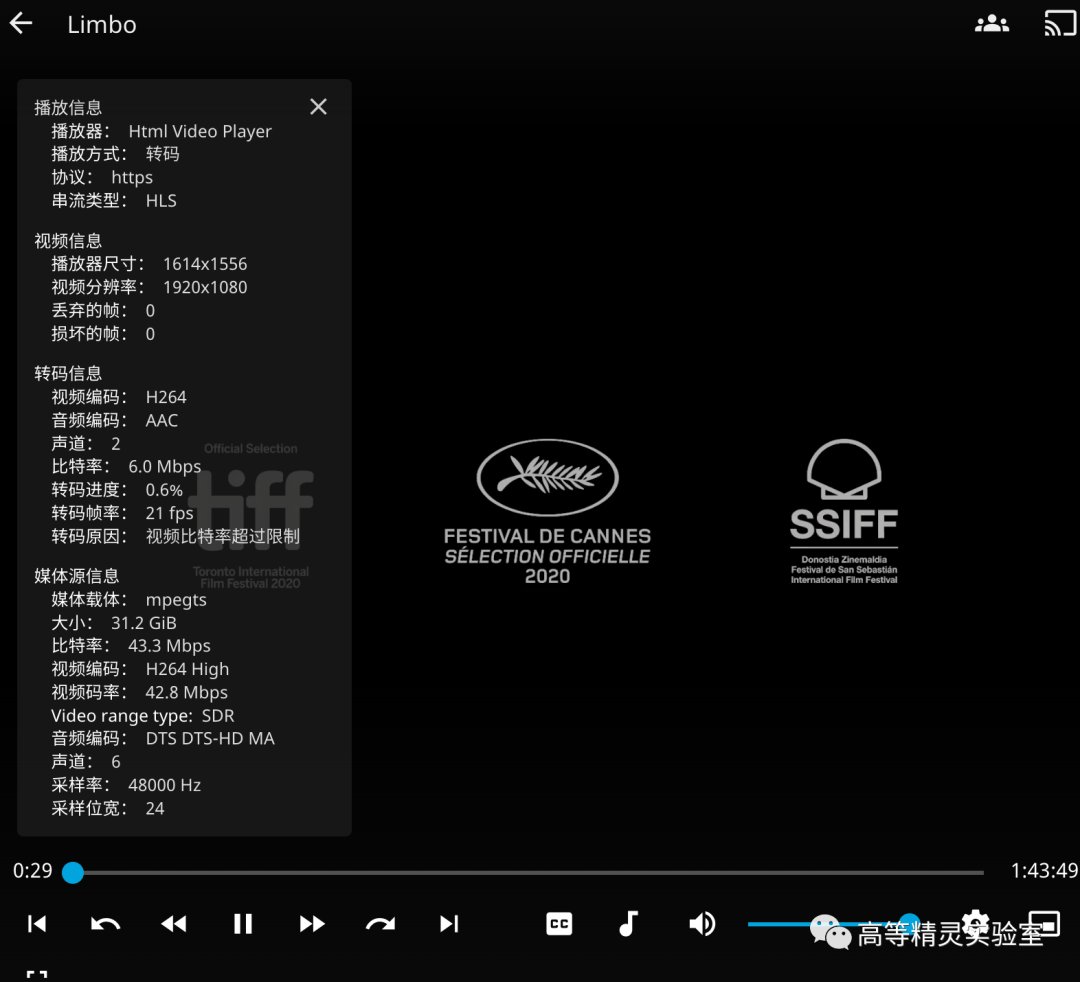The image size is (1080, 982).
Task: Mute the volume speaker icon
Action: [x=702, y=923]
